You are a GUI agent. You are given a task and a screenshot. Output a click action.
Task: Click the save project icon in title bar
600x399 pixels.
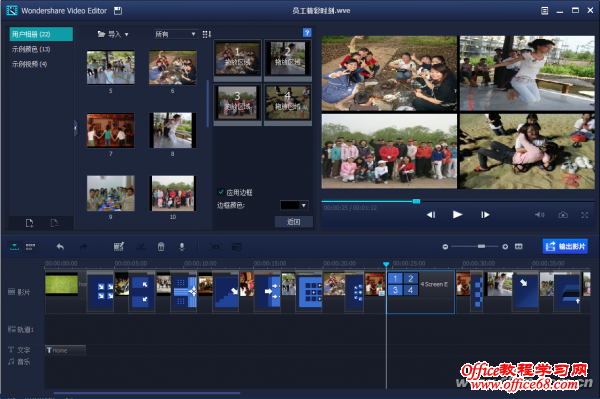(x=118, y=11)
